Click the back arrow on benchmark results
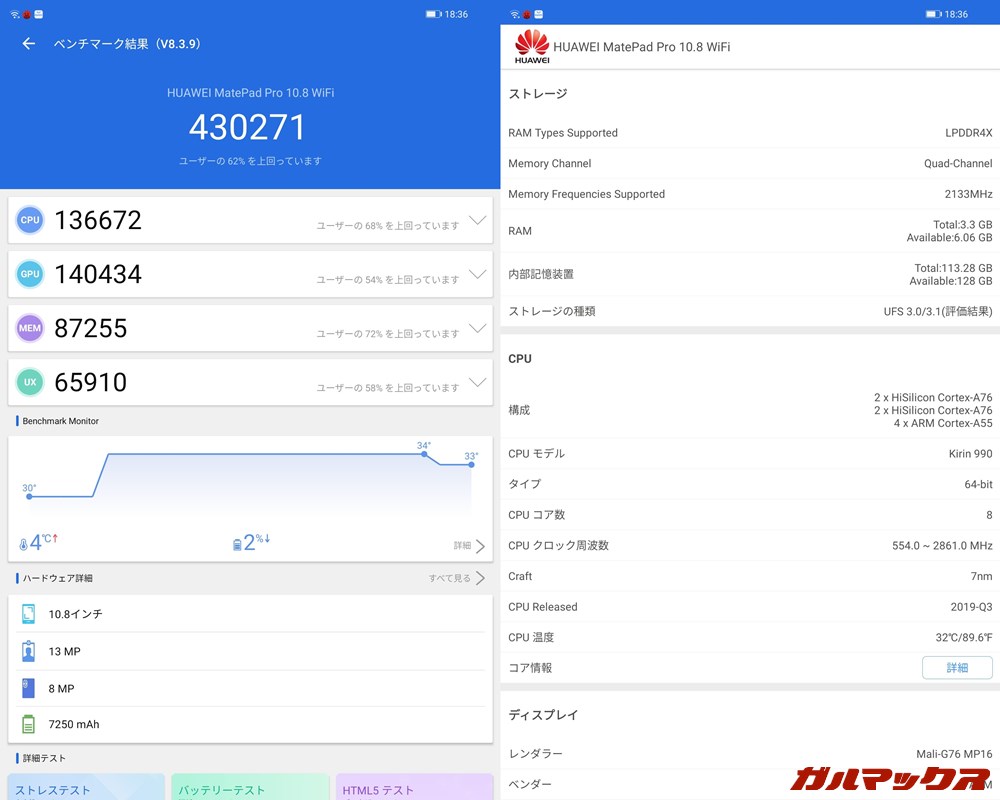1000x800 pixels. pyautogui.click(x=28, y=44)
